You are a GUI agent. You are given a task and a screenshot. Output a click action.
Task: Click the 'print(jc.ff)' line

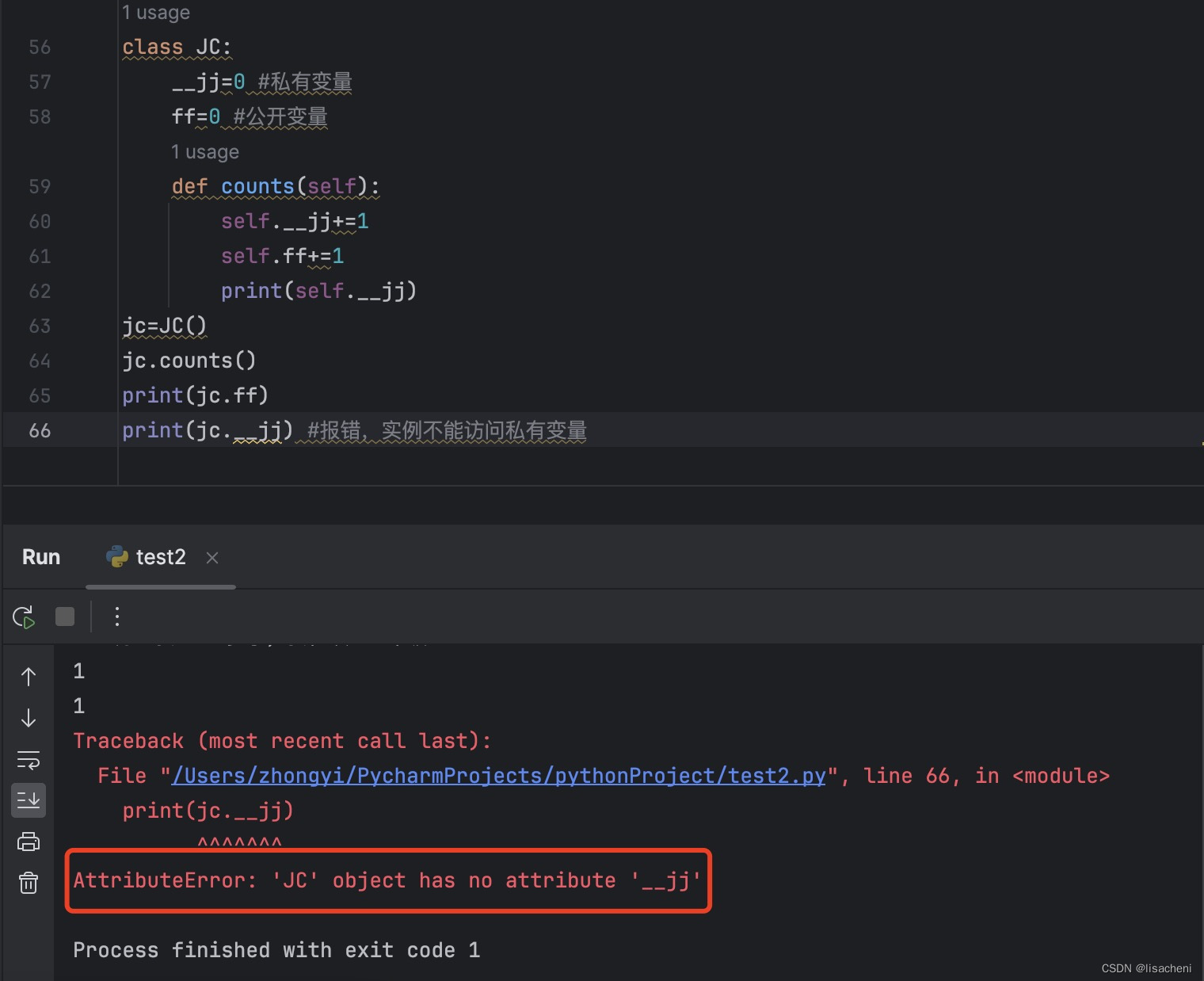pos(196,396)
